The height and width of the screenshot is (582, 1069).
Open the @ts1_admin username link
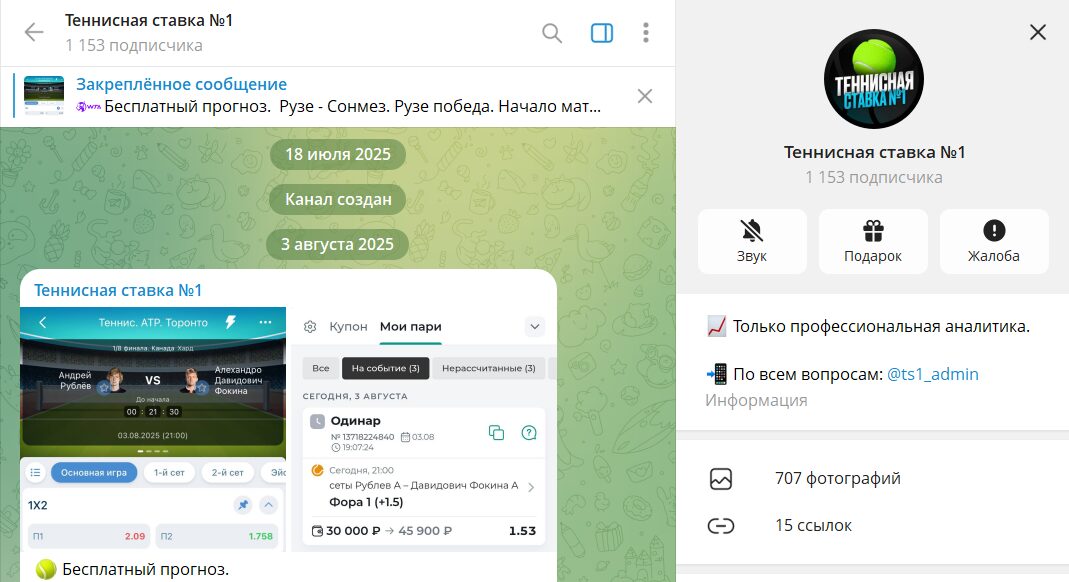(x=932, y=374)
